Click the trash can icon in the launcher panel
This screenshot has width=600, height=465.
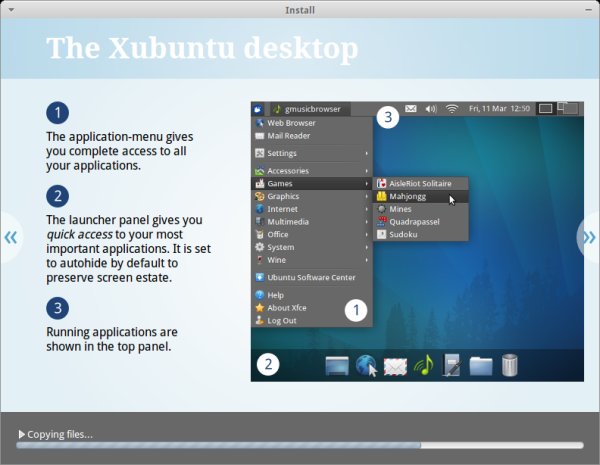[510, 365]
